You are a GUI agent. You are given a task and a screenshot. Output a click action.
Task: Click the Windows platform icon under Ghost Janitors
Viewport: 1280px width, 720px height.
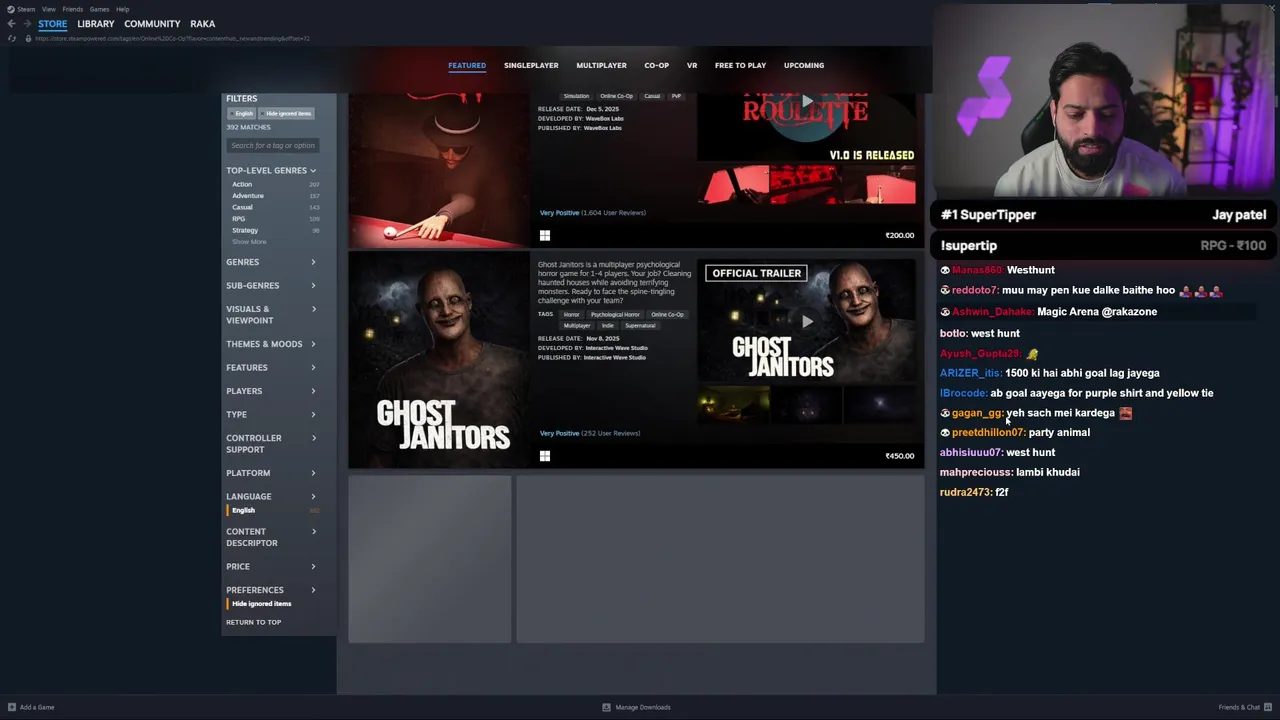(545, 456)
